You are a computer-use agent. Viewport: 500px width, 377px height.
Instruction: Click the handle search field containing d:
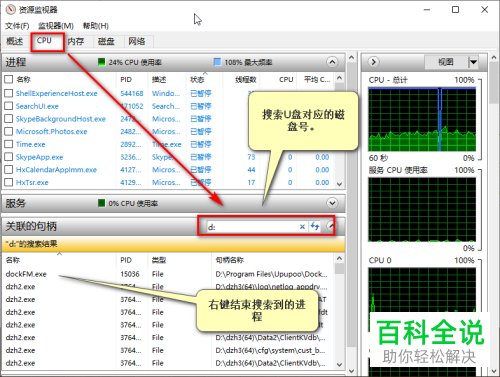click(252, 227)
